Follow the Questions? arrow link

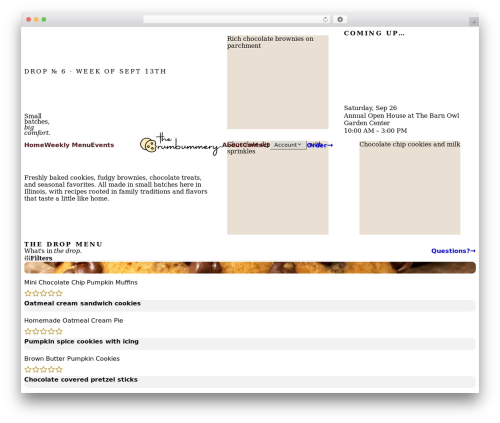click(453, 251)
